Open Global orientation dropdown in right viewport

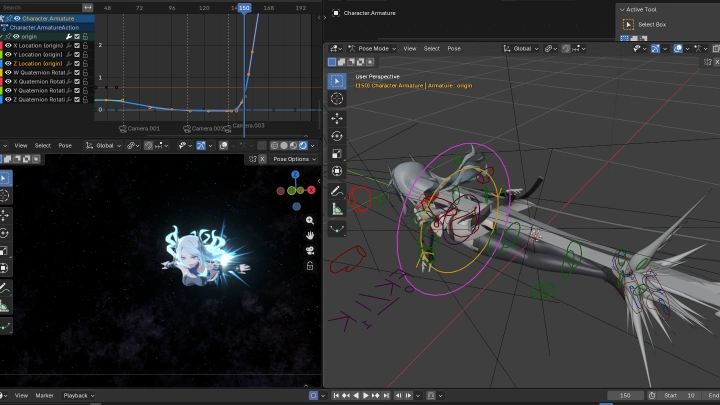coord(521,49)
